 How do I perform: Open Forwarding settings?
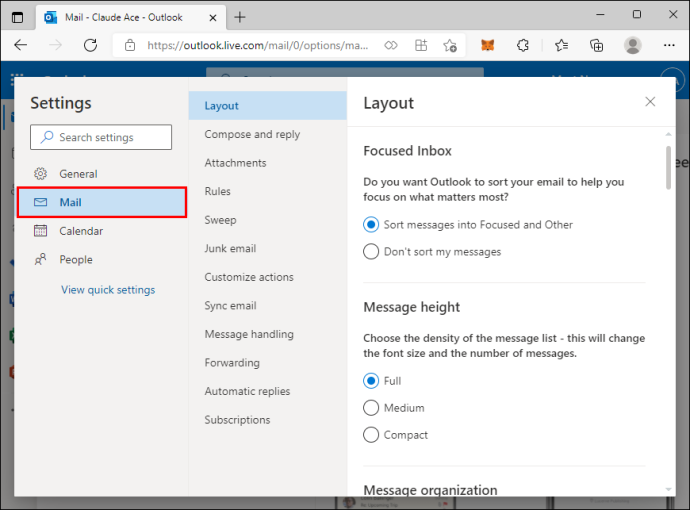click(268, 363)
